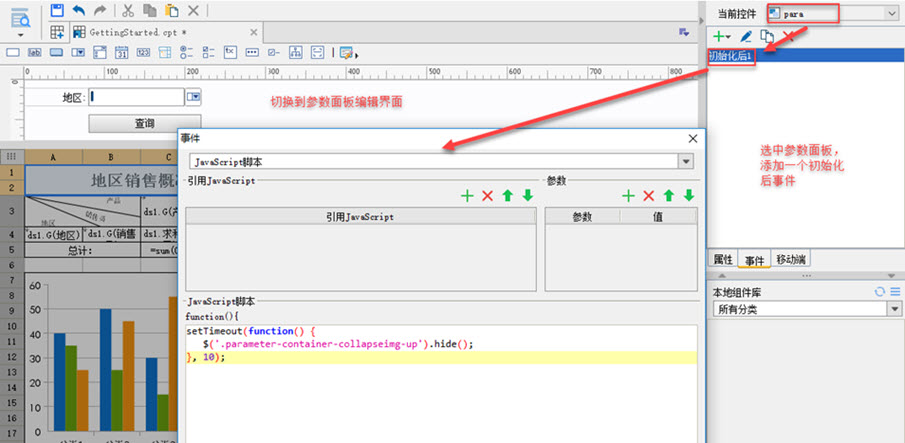The width and height of the screenshot is (905, 443).
Task: Select the 总计: cell
Action: pos(83,250)
